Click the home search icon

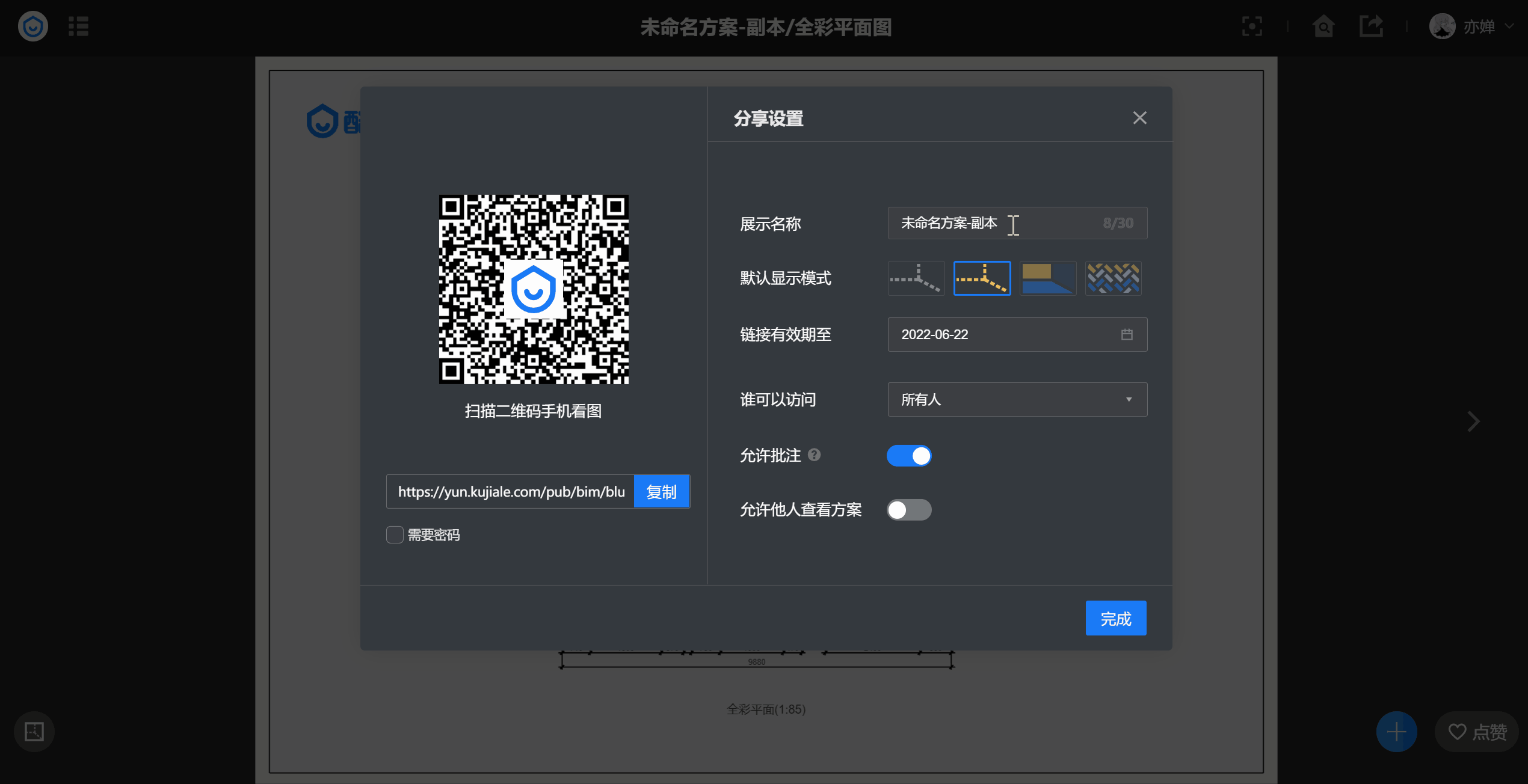pos(1323,26)
